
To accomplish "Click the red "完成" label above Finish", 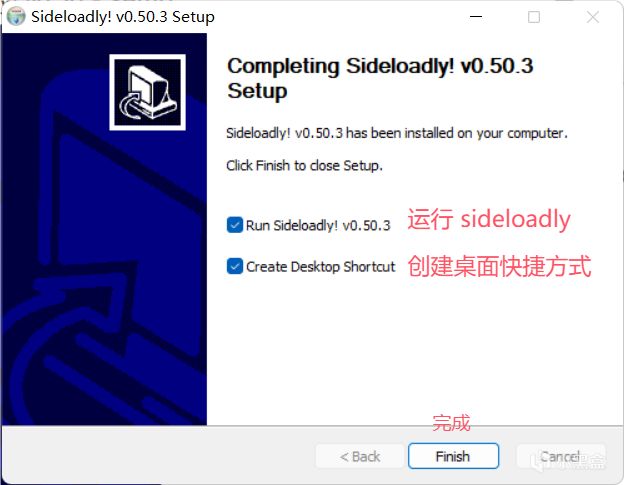I will [451, 423].
